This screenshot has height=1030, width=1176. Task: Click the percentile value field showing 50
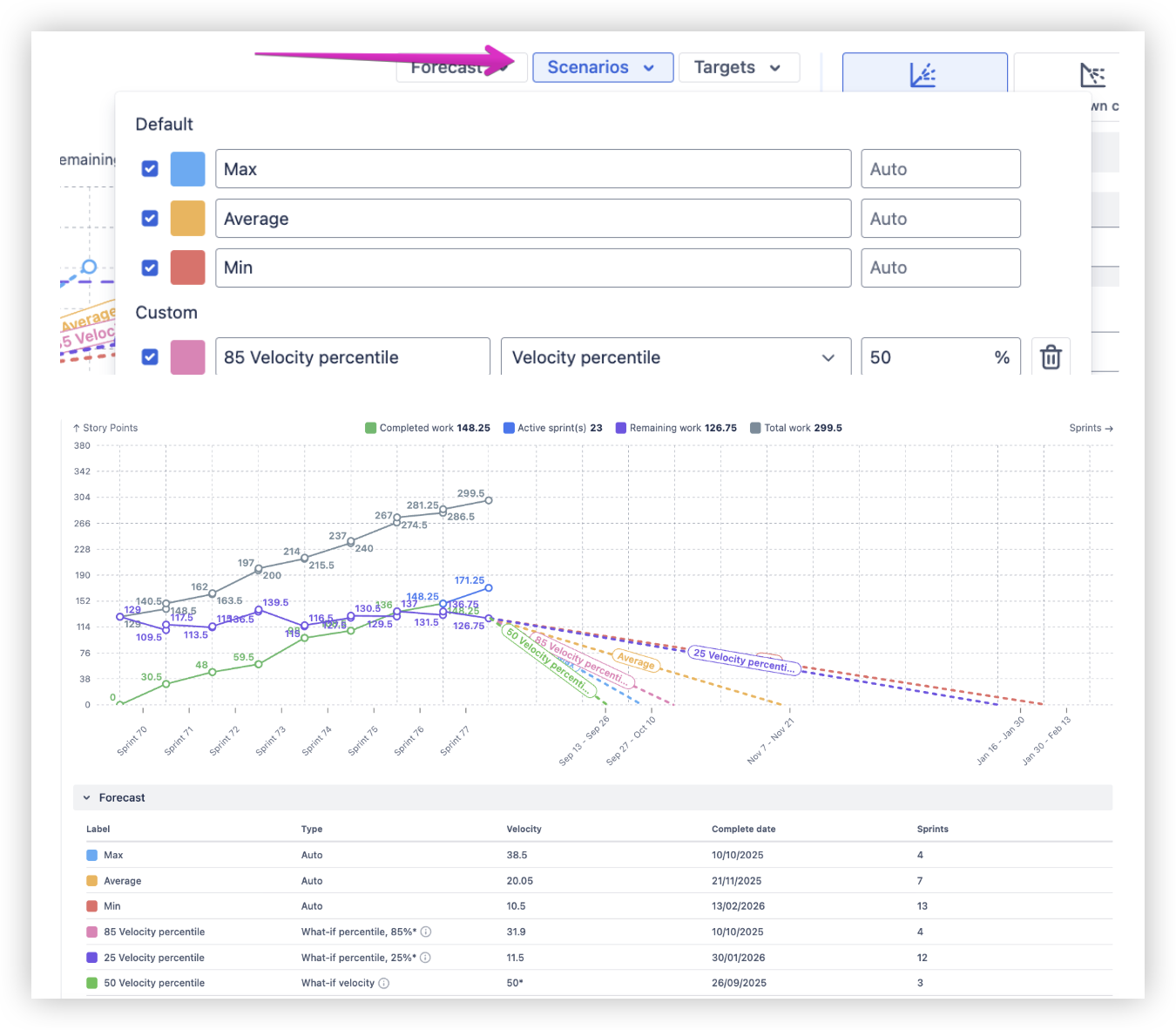click(941, 357)
